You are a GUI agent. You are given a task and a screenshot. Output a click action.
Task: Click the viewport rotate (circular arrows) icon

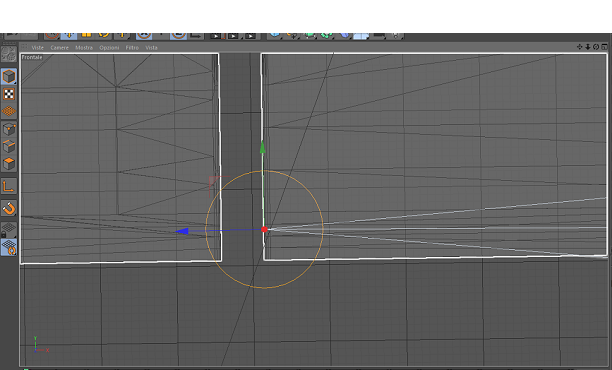tap(596, 47)
